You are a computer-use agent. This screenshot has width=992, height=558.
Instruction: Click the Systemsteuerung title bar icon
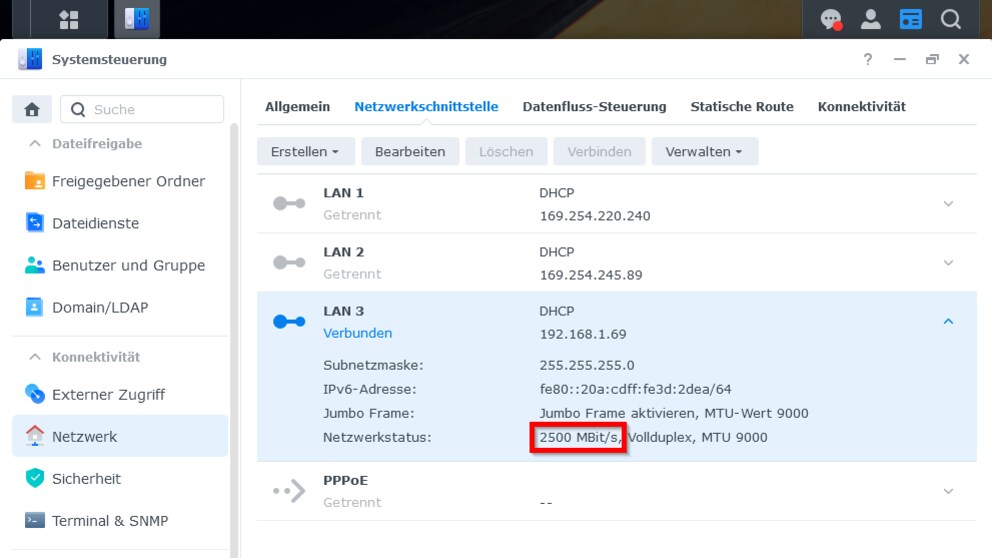[x=30, y=59]
